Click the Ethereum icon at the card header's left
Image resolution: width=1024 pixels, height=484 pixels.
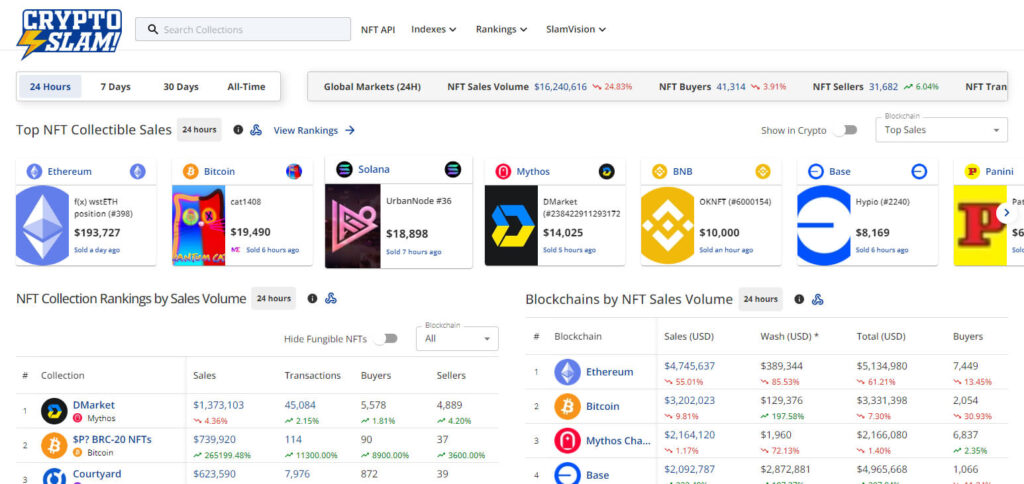pos(35,172)
